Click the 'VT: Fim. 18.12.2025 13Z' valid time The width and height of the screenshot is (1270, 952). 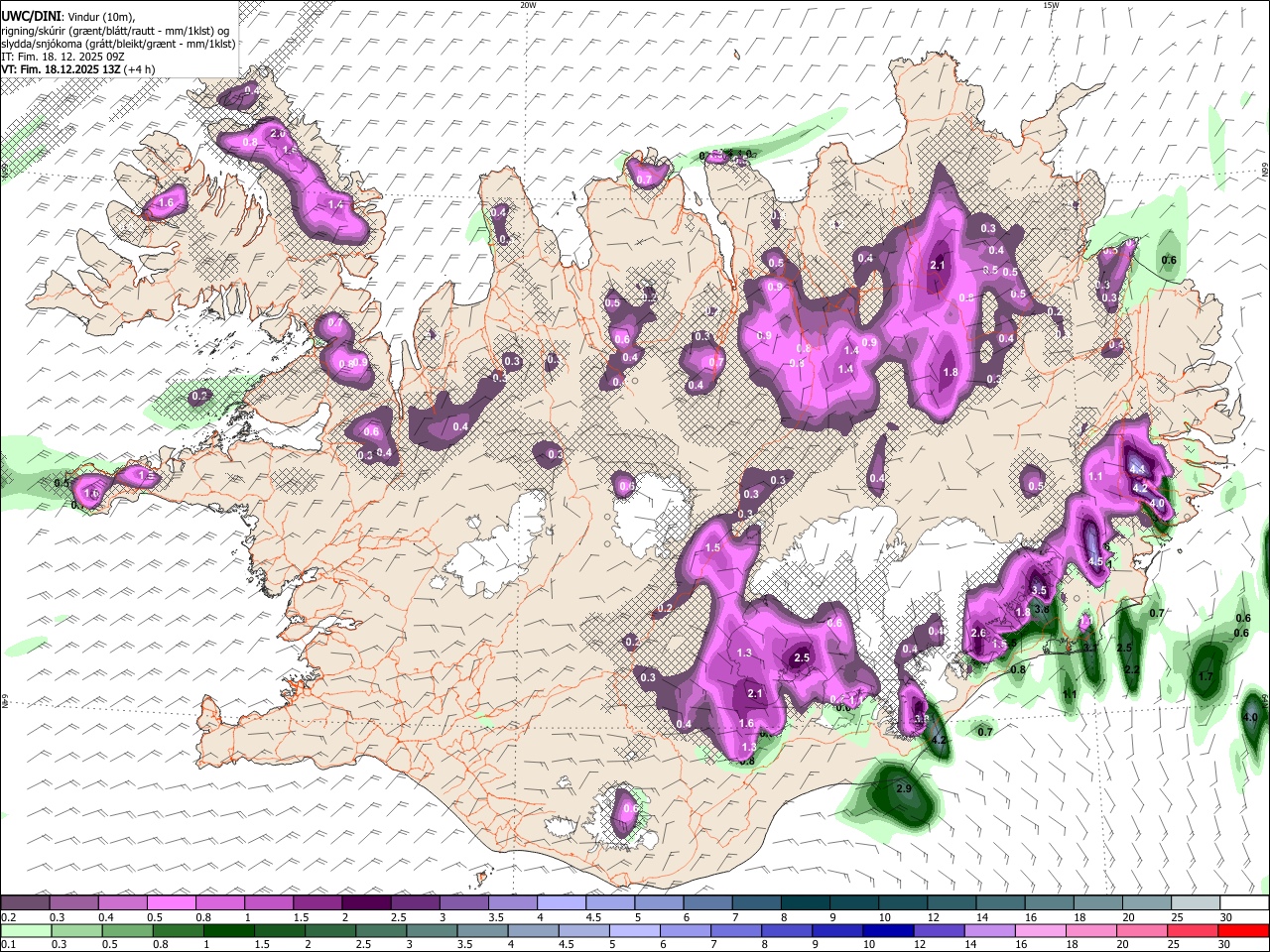61,69
